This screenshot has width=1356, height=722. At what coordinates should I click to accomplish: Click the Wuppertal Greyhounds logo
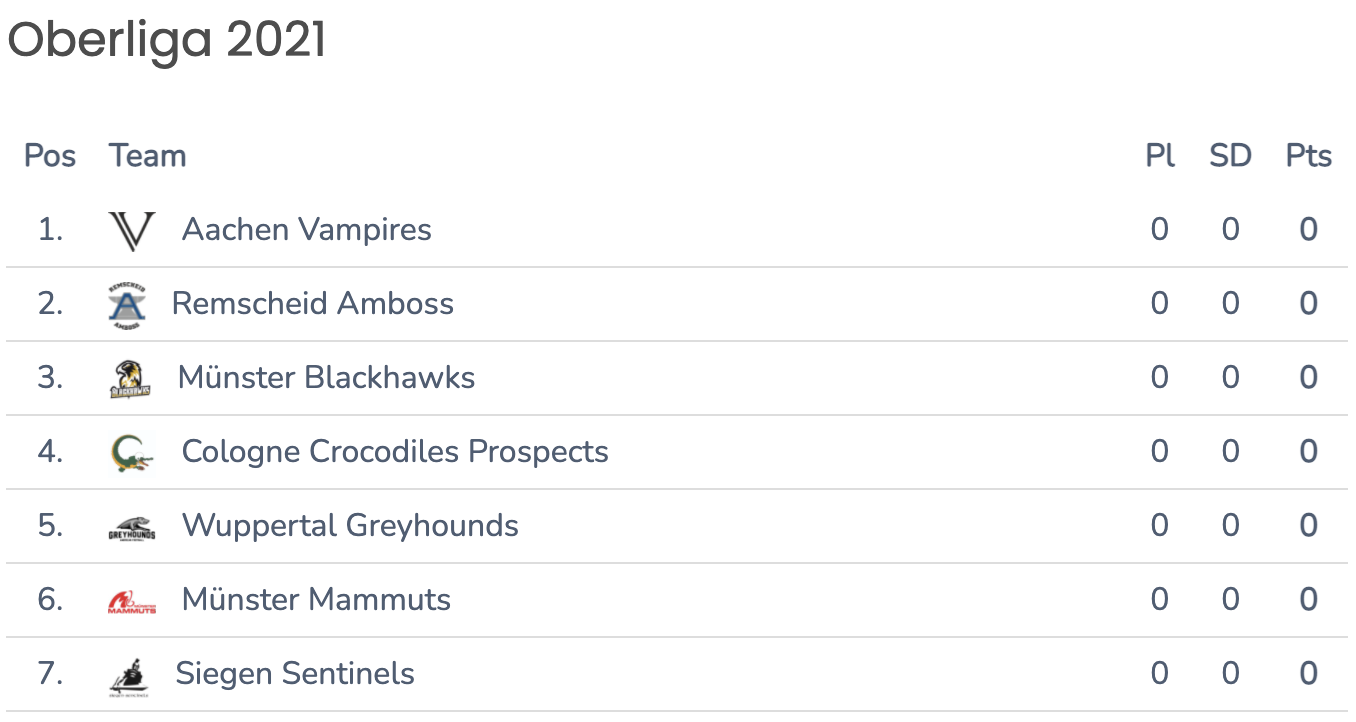point(132,528)
